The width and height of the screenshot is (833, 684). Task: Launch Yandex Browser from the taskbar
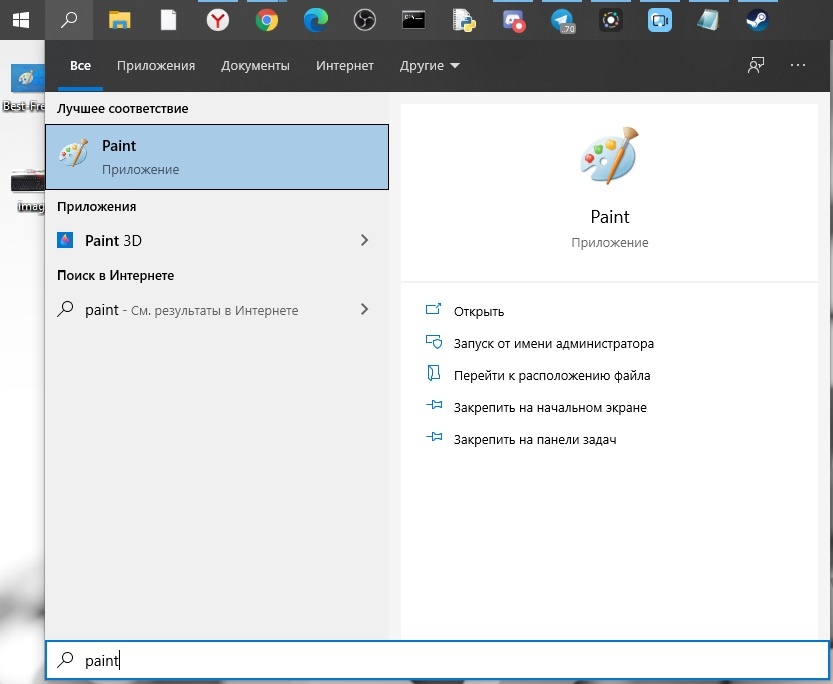(218, 20)
